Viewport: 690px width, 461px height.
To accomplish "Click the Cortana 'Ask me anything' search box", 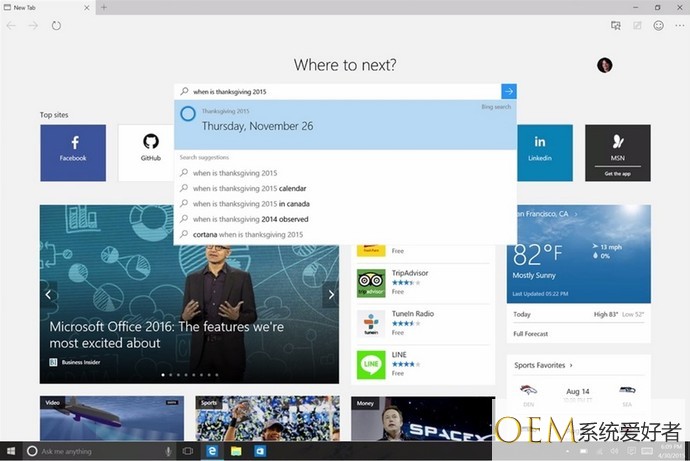I will (95, 451).
